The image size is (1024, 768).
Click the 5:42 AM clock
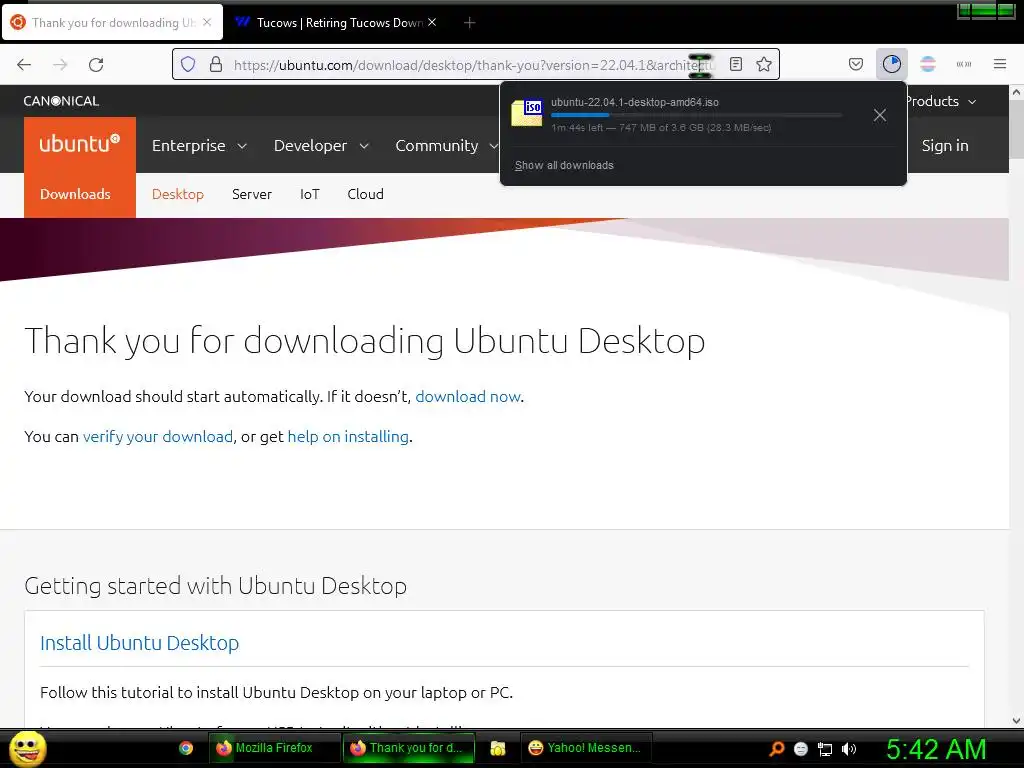pyautogui.click(x=936, y=749)
